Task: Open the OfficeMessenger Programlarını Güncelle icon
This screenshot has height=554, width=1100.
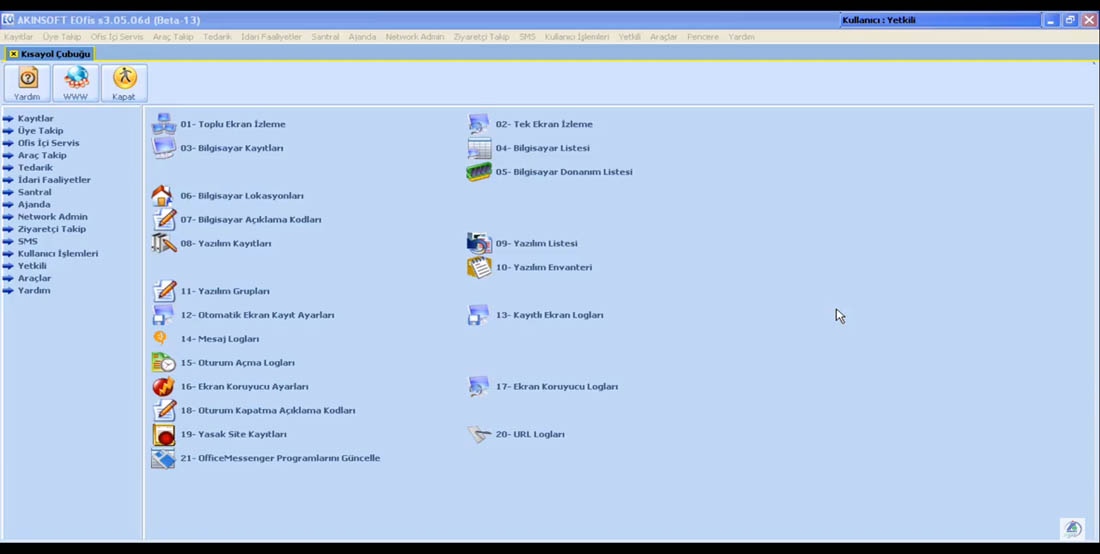Action: [163, 458]
